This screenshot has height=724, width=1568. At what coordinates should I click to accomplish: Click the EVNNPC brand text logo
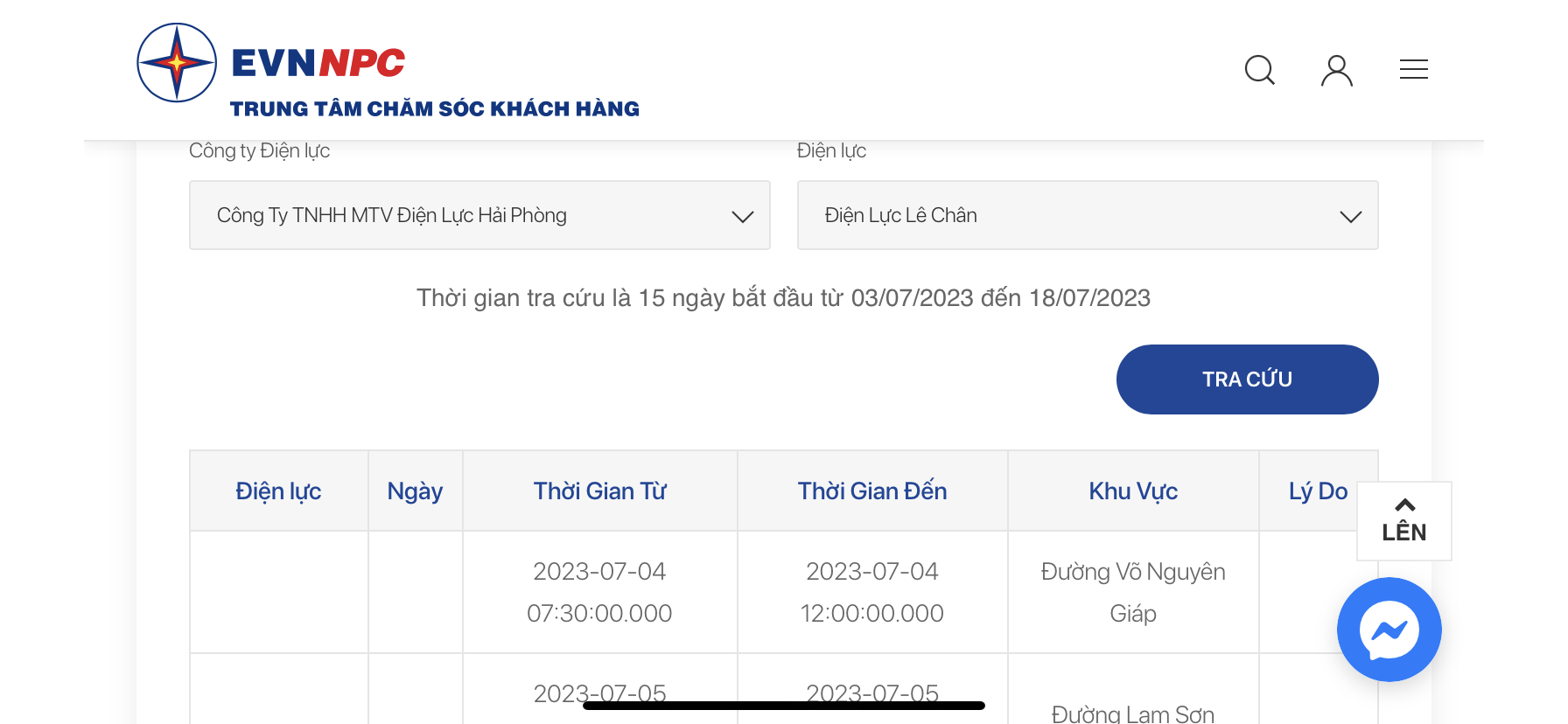(318, 63)
